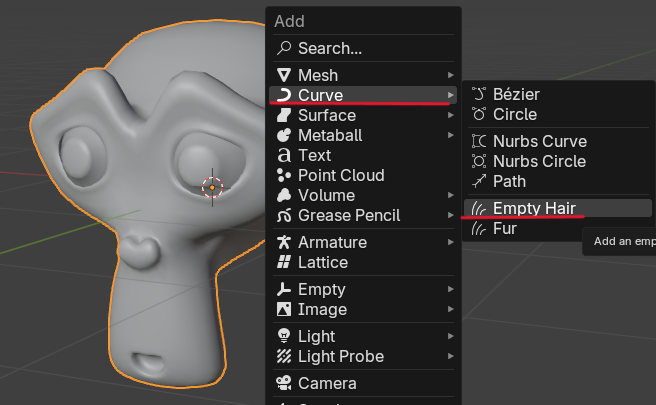Click the Nurbs Circle icon

coord(479,161)
